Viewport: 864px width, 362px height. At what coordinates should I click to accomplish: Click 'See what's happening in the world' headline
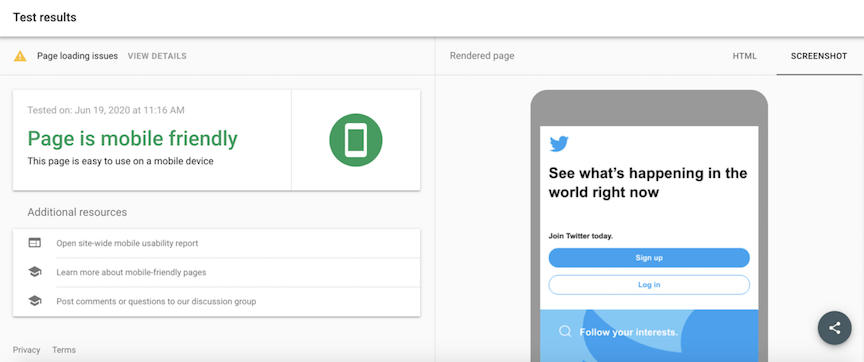(648, 182)
